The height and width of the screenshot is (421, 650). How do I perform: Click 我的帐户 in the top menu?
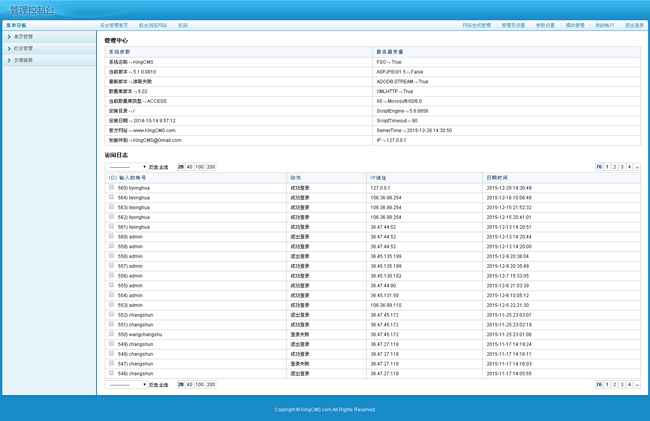tap(605, 25)
